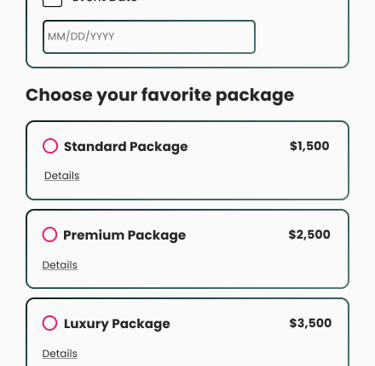
Task: Click the $3,500 price label
Action: 310,323
